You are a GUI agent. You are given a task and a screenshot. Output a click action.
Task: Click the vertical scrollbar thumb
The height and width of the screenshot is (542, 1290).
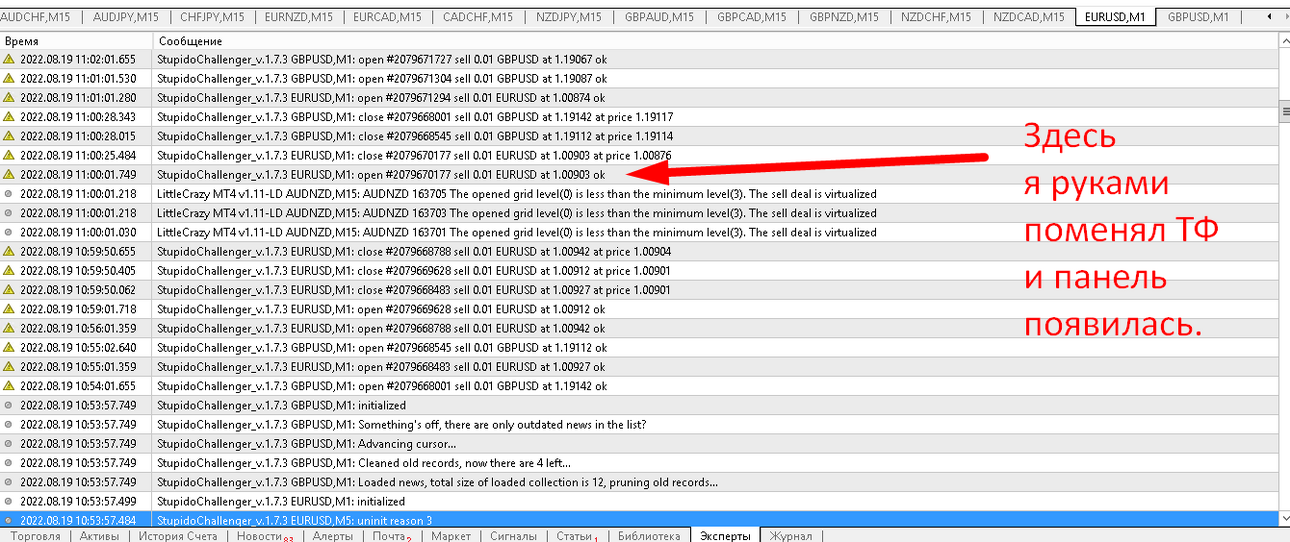click(x=1284, y=112)
